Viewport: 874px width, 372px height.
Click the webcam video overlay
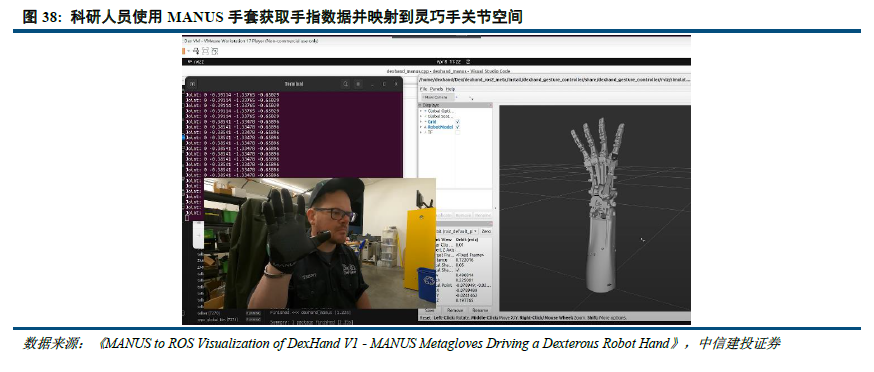[x=319, y=244]
